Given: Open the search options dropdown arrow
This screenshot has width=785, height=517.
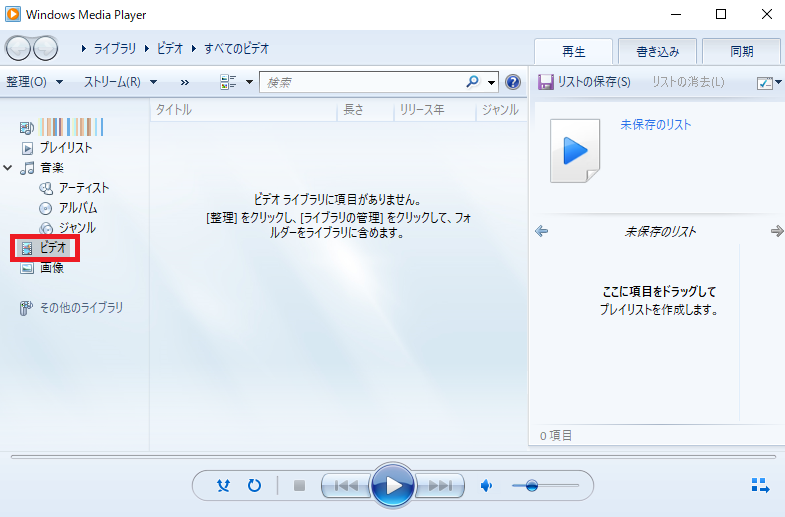Looking at the screenshot, I should coord(492,82).
